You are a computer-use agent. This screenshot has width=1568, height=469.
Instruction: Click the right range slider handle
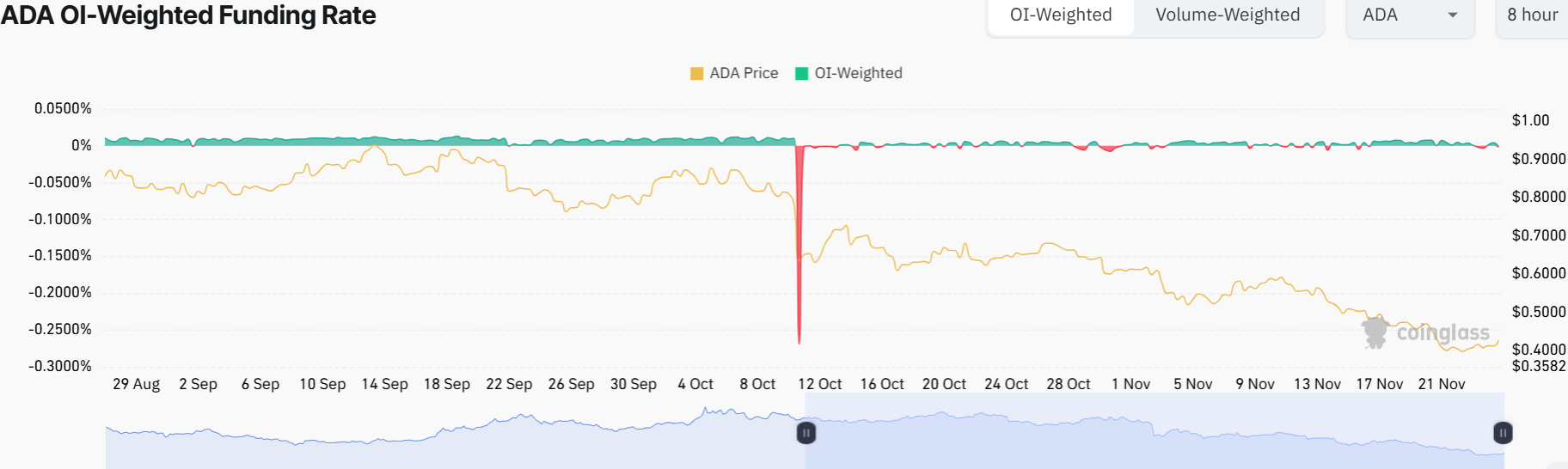(1503, 433)
